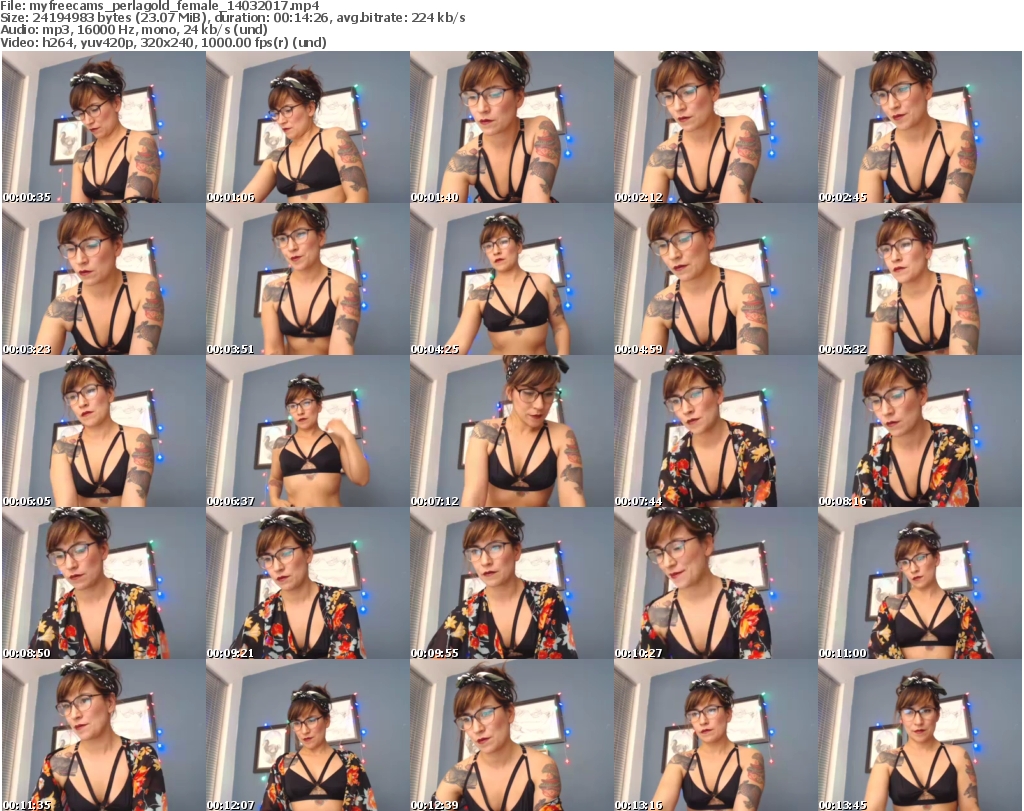Image resolution: width=1024 pixels, height=811 pixels.
Task: Click the Audio mp3 info line
Action: [x=134, y=29]
